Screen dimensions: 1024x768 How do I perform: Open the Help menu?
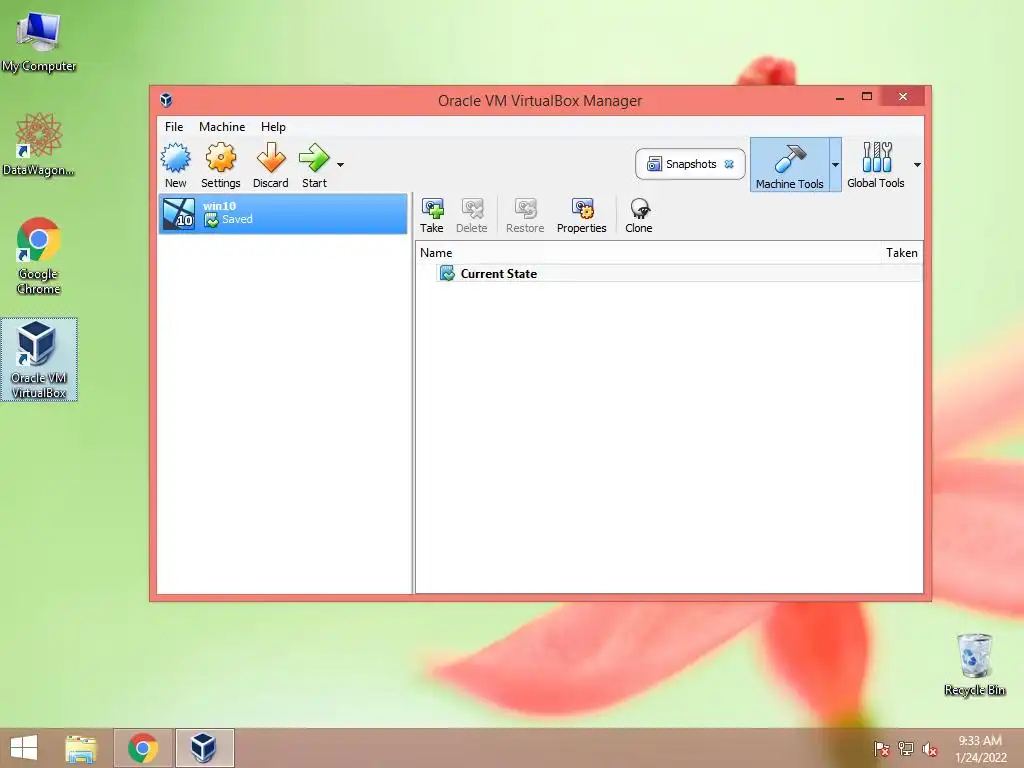click(x=273, y=127)
